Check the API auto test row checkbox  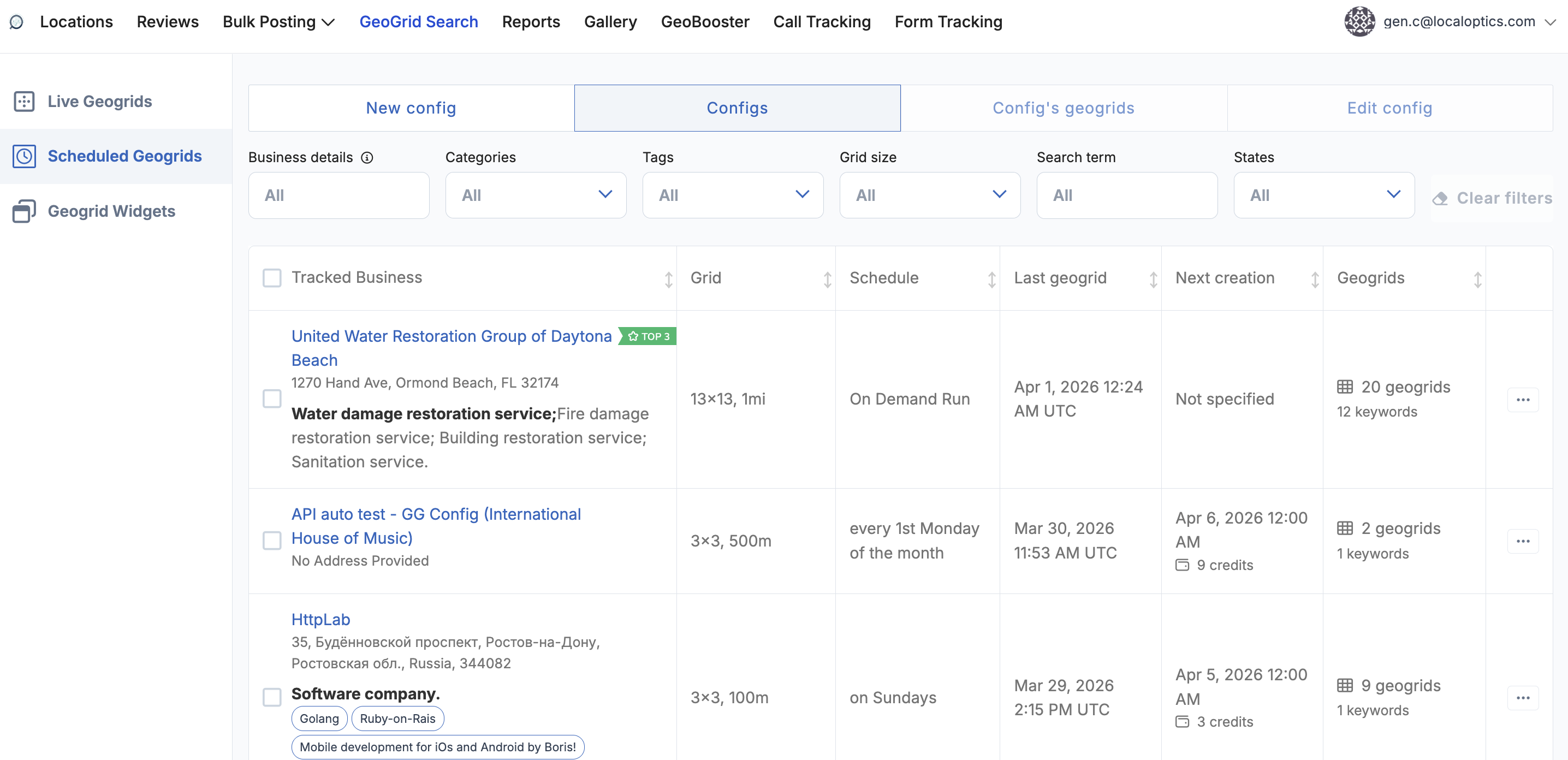click(x=271, y=541)
